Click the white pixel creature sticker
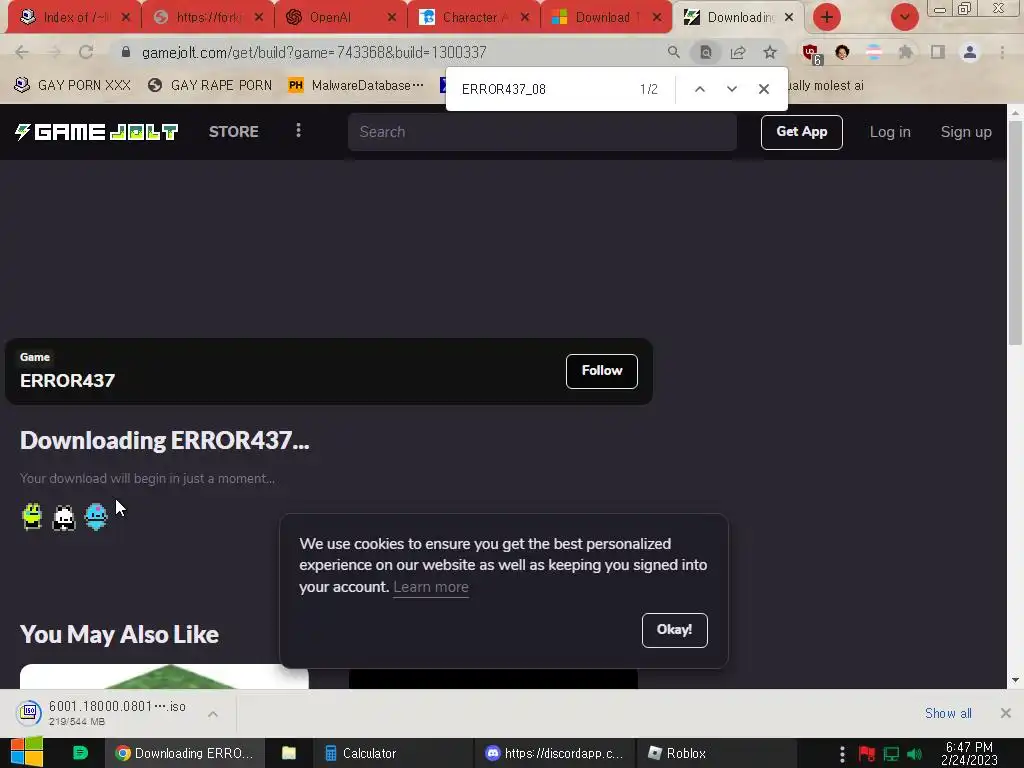 point(64,518)
